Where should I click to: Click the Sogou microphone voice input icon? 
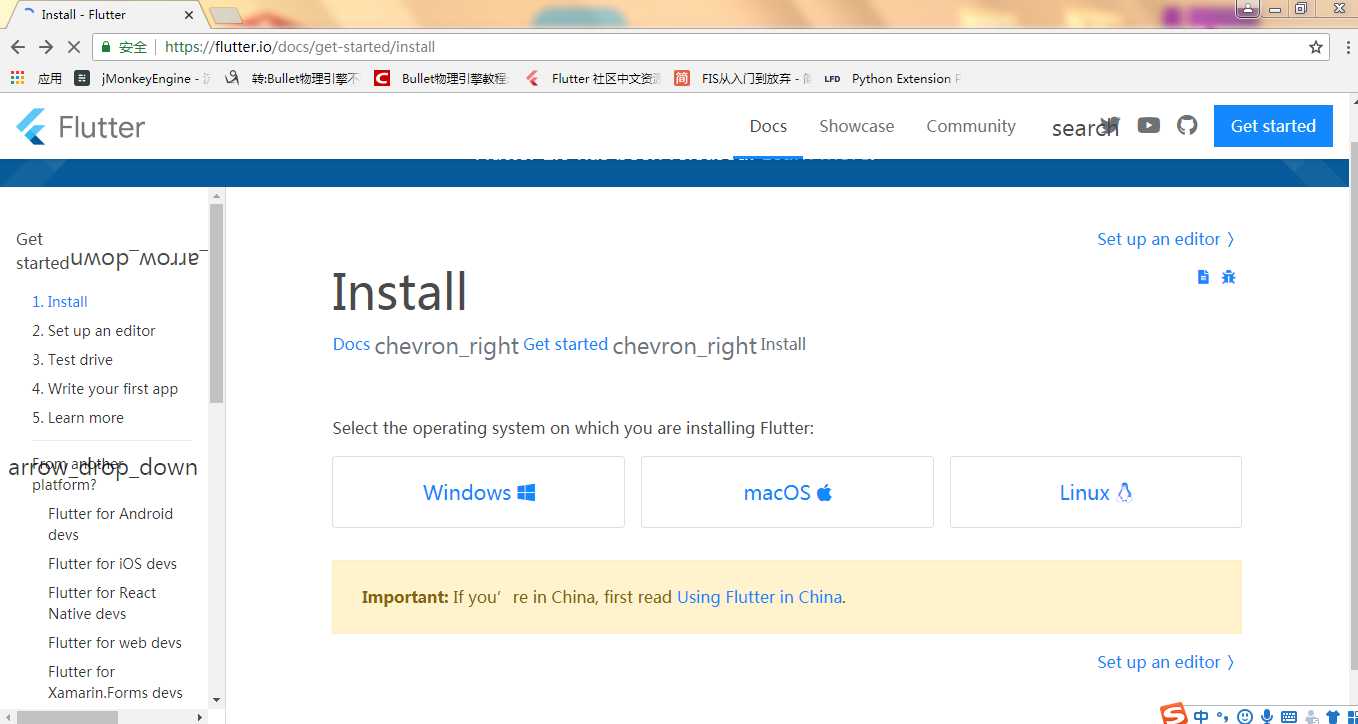tap(1267, 717)
